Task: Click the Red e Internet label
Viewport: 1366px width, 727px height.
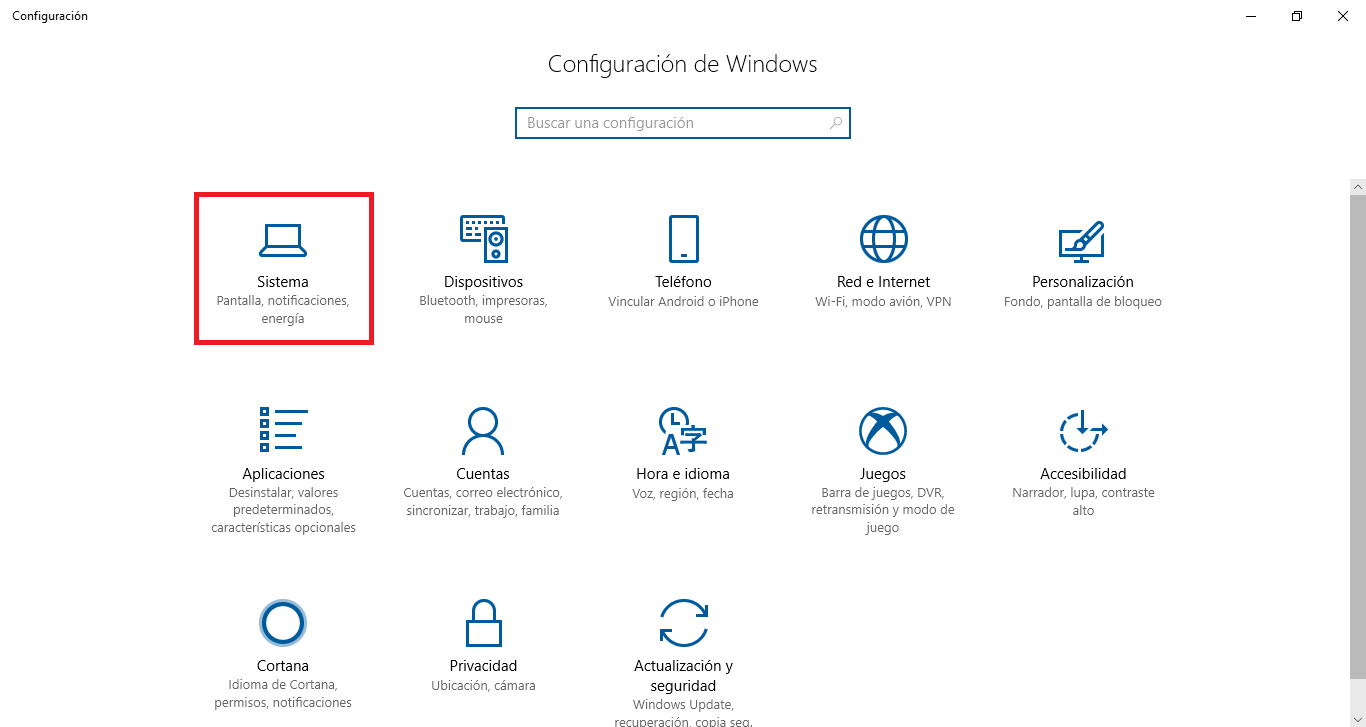Action: click(x=883, y=282)
